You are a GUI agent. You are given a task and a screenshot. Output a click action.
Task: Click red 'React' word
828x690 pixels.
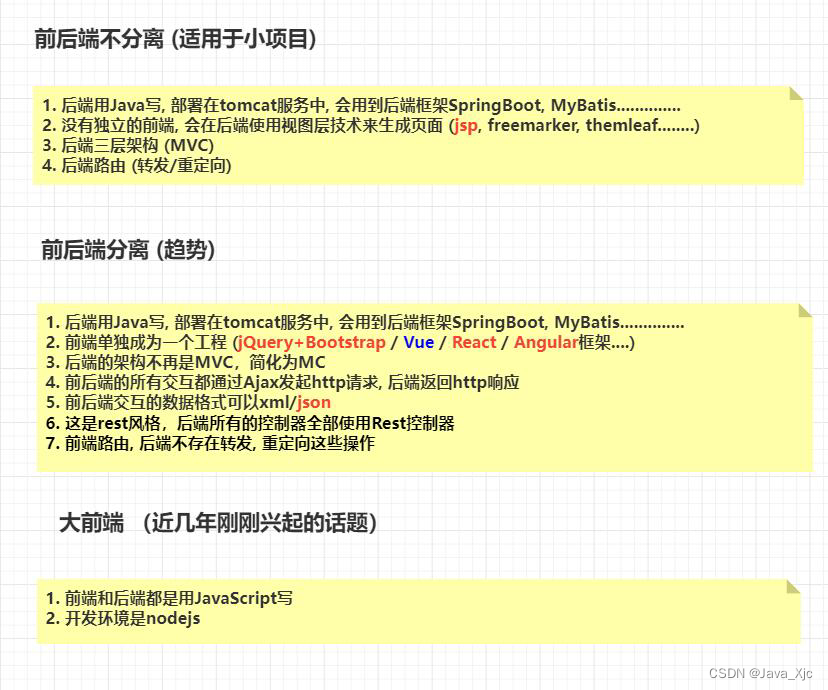point(474,342)
